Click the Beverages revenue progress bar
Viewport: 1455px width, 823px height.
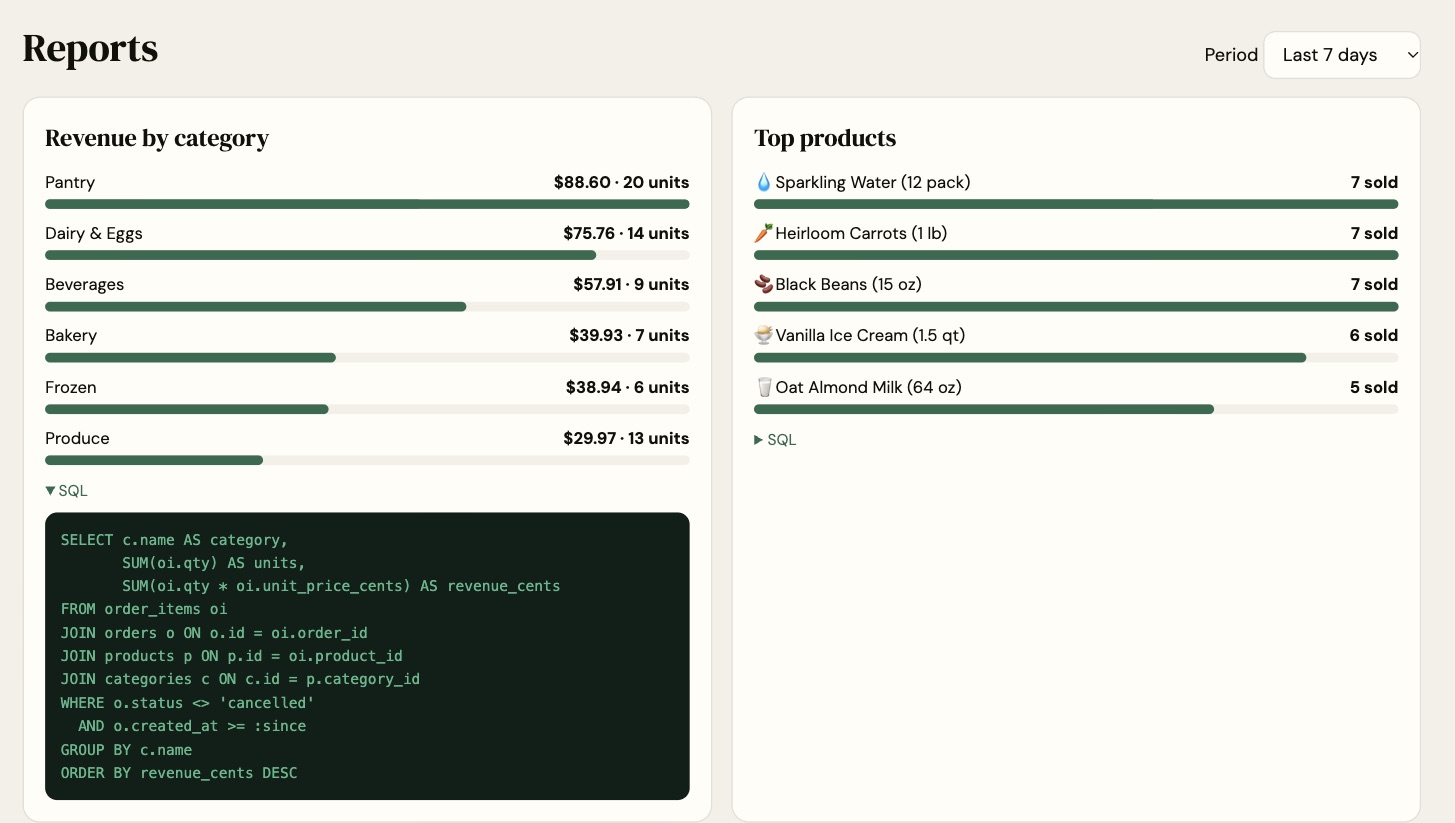(367, 306)
